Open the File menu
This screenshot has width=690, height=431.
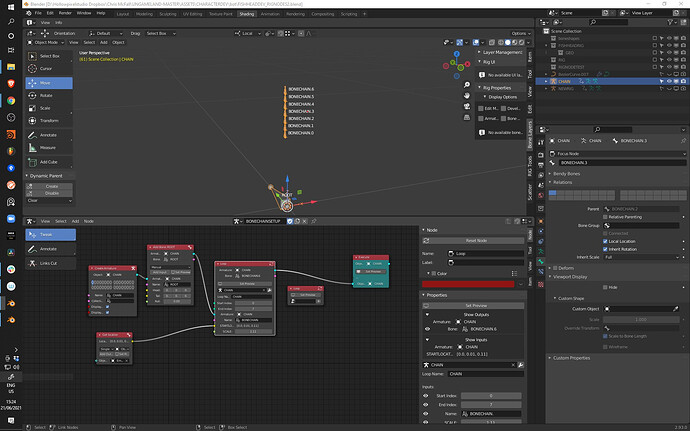tap(38, 13)
